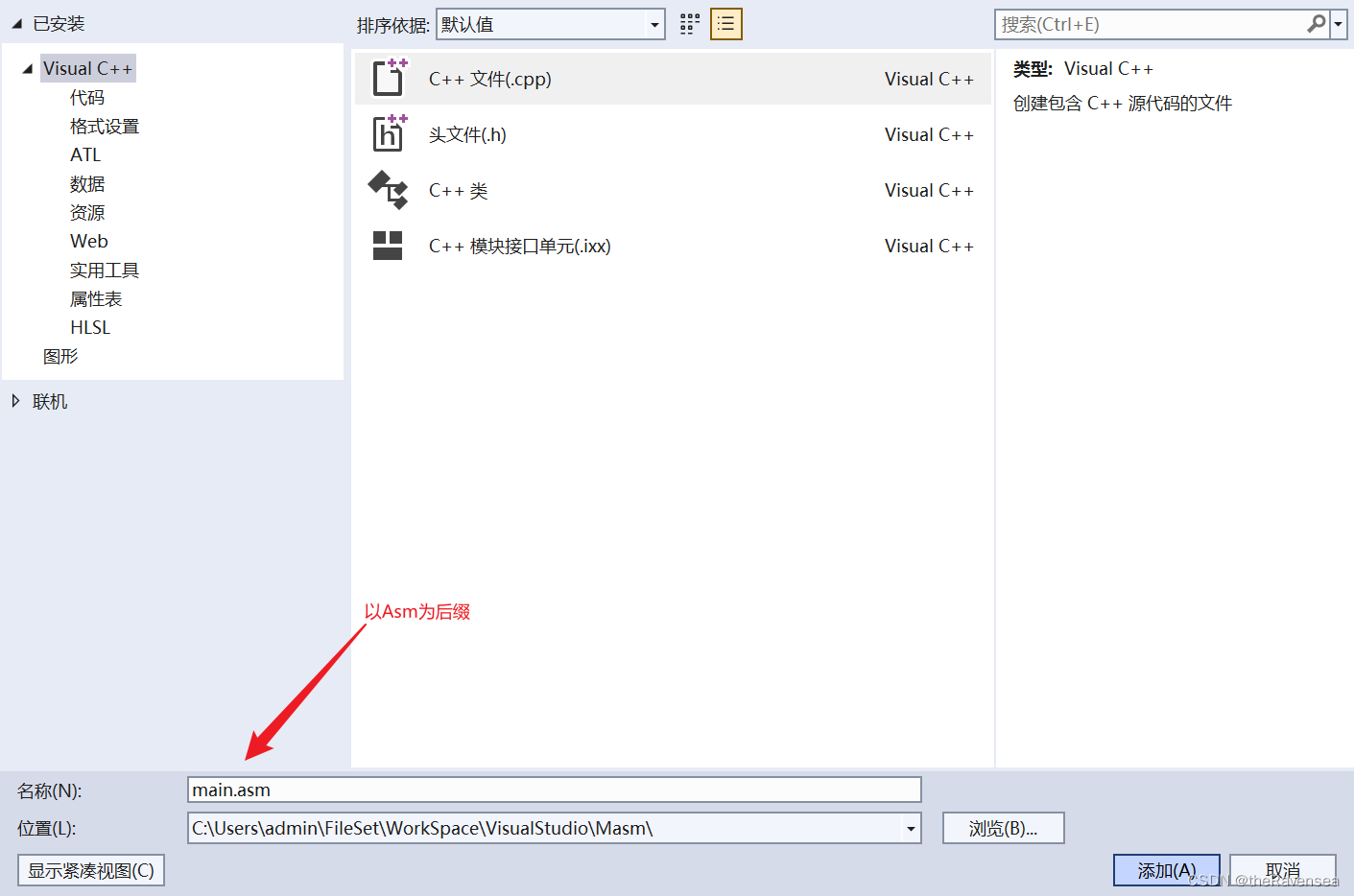Select the 头文件(.h) template icon
Screen dimensions: 1354x896
click(x=388, y=134)
